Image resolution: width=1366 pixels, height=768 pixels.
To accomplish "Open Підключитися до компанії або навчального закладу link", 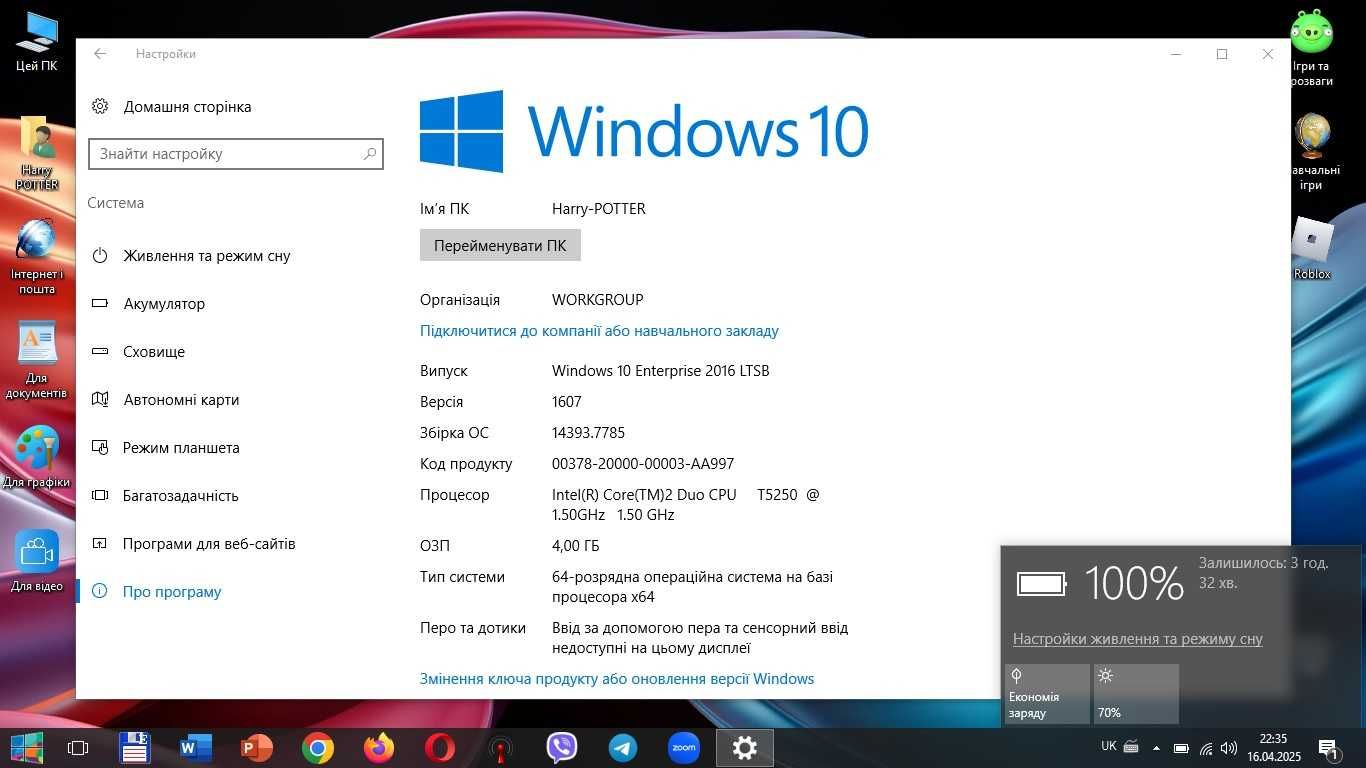I will 599,331.
